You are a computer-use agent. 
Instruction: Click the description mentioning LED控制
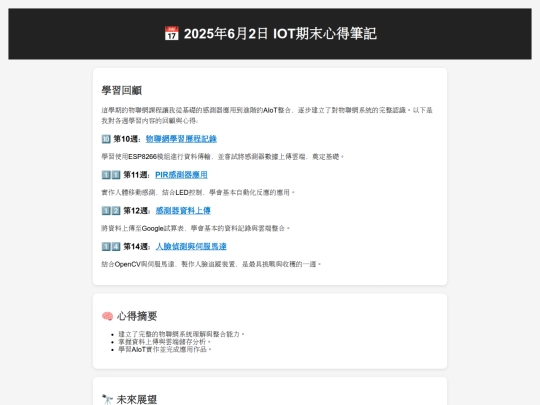point(198,193)
